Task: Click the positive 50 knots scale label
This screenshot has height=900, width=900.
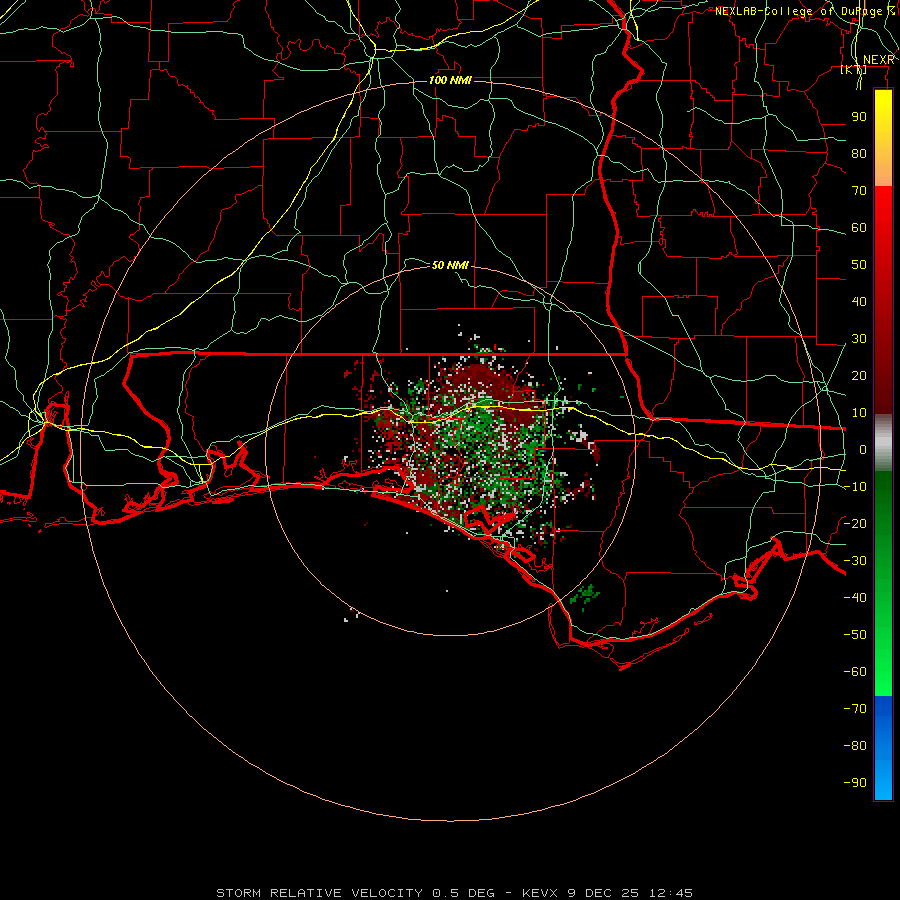Action: (859, 265)
